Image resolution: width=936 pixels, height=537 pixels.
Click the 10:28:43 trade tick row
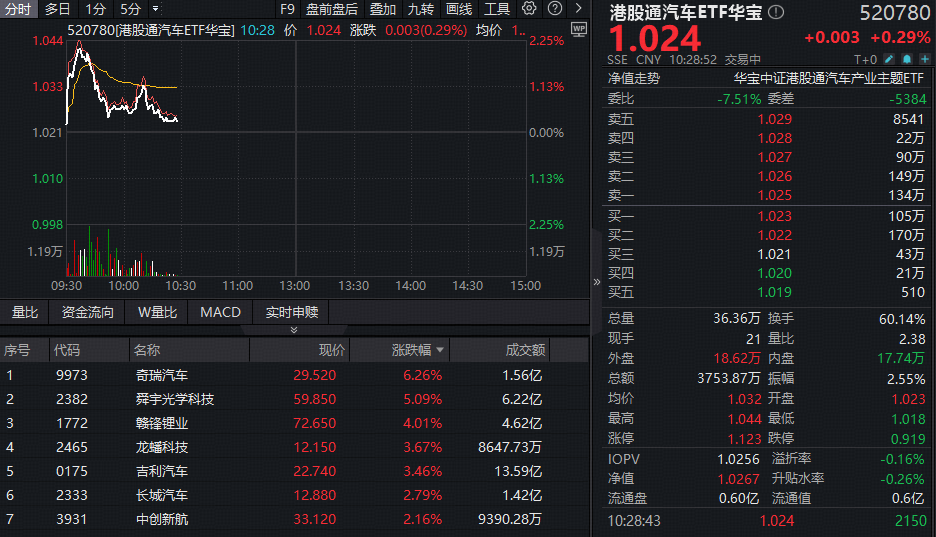[x=766, y=521]
